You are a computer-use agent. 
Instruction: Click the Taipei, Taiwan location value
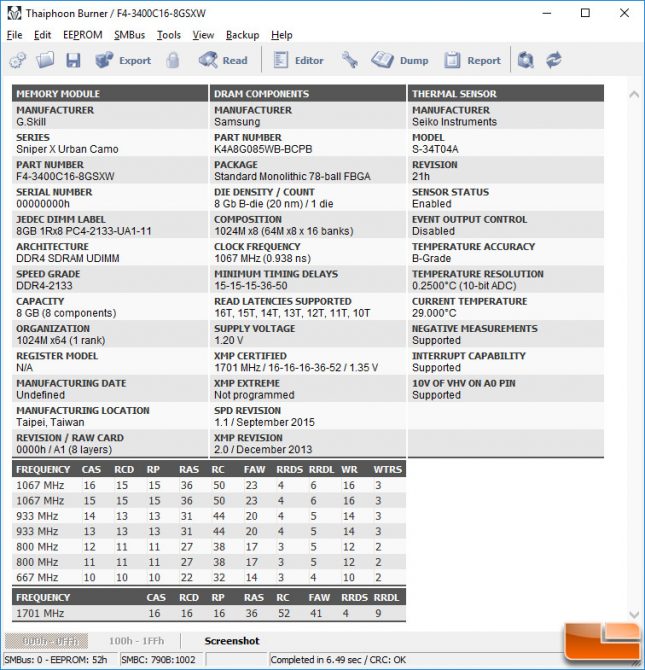tap(50, 423)
